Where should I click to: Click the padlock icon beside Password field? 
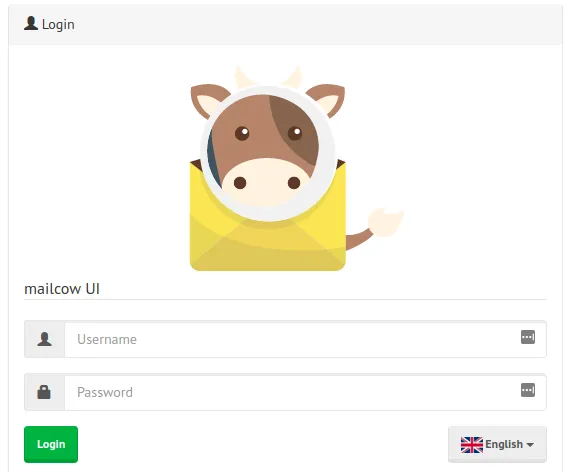tap(44, 392)
